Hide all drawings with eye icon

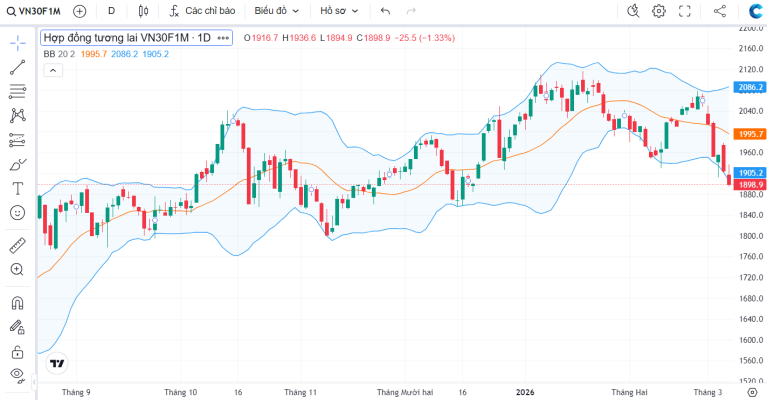[18, 375]
